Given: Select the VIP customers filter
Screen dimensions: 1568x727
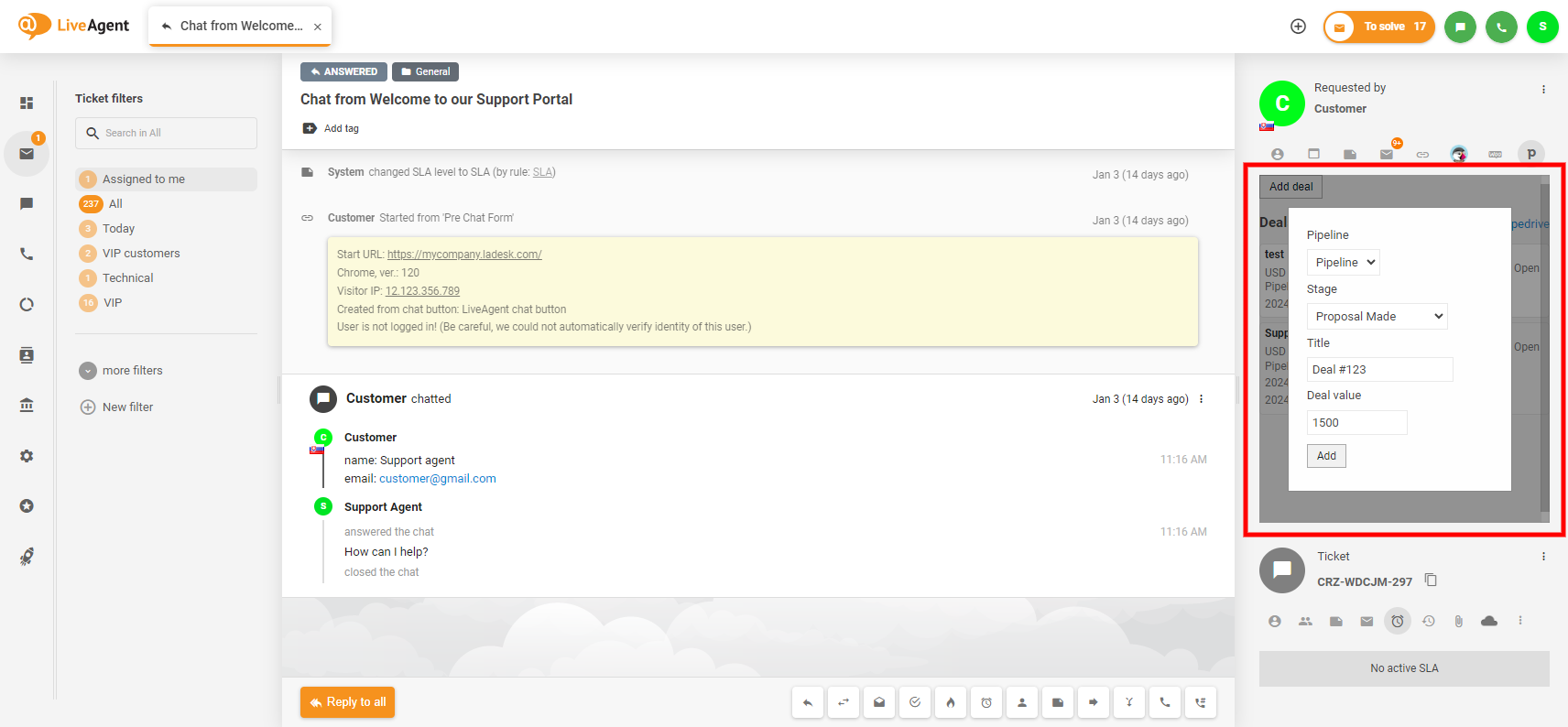Looking at the screenshot, I should [x=141, y=254].
